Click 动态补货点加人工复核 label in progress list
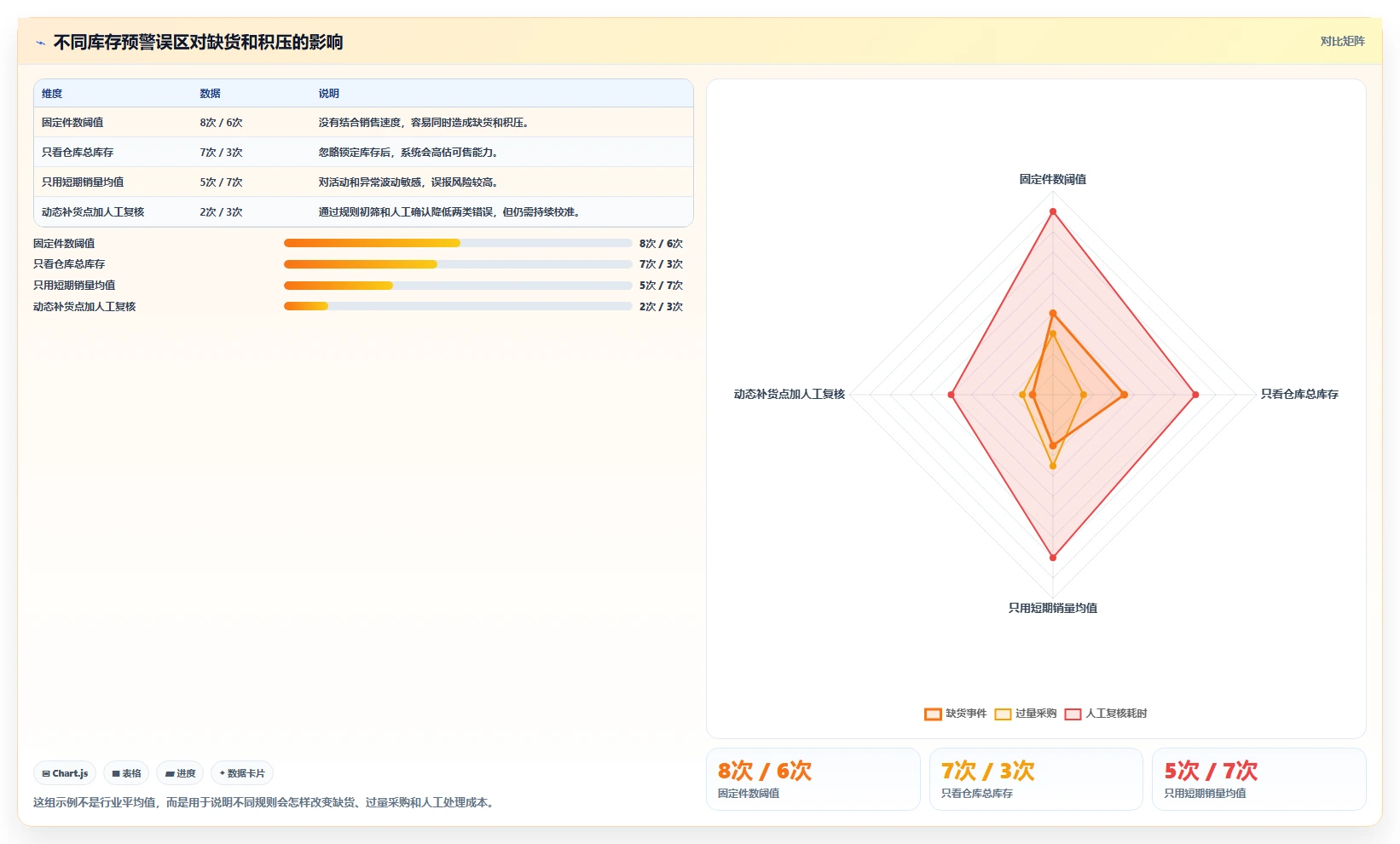The height and width of the screenshot is (844, 1400). pyautogui.click(x=84, y=307)
